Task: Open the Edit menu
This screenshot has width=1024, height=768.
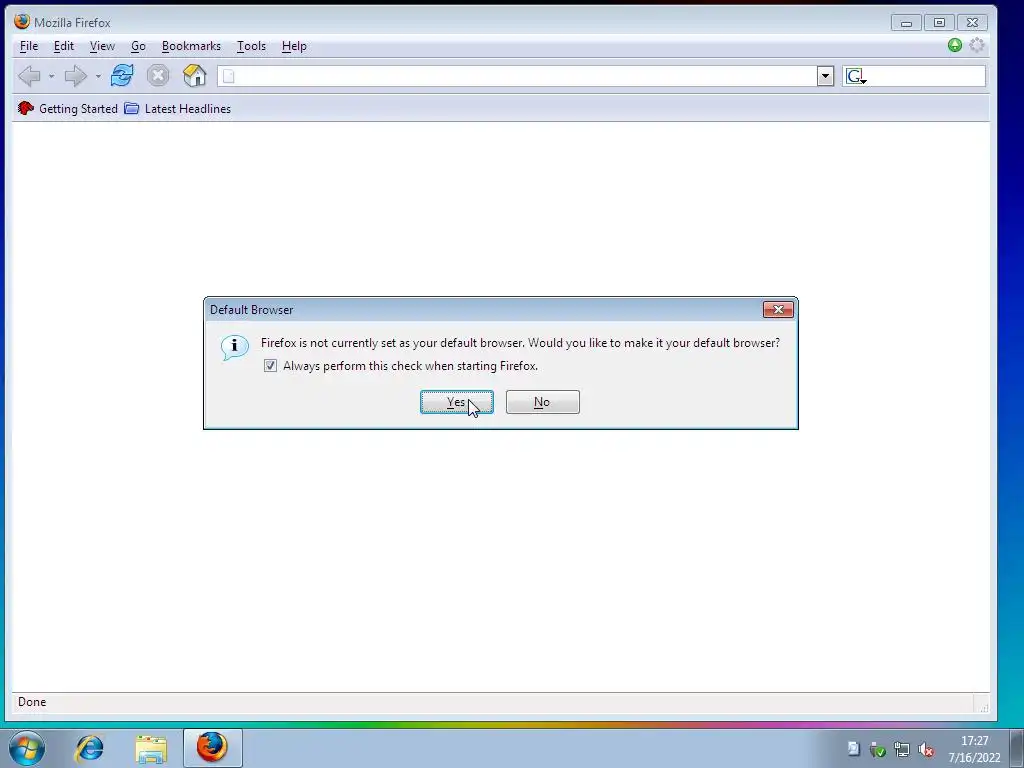Action: click(63, 46)
